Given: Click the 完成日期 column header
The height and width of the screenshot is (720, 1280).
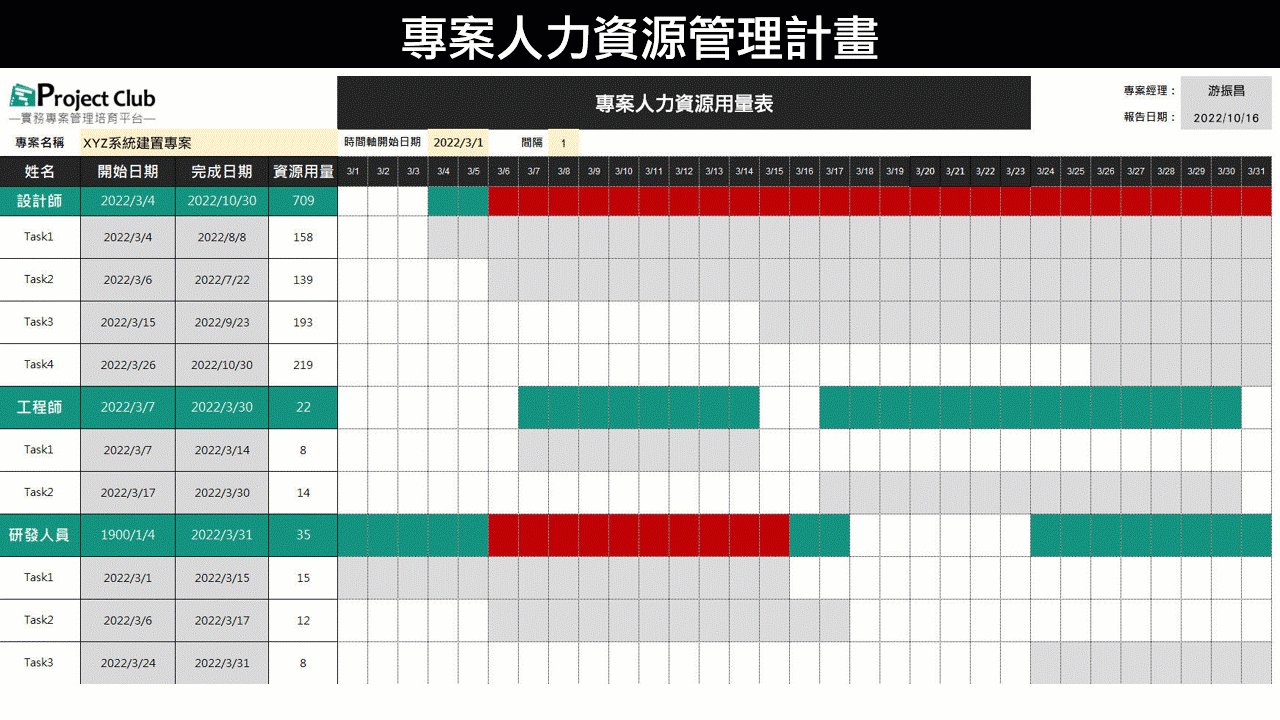Looking at the screenshot, I should tap(222, 172).
